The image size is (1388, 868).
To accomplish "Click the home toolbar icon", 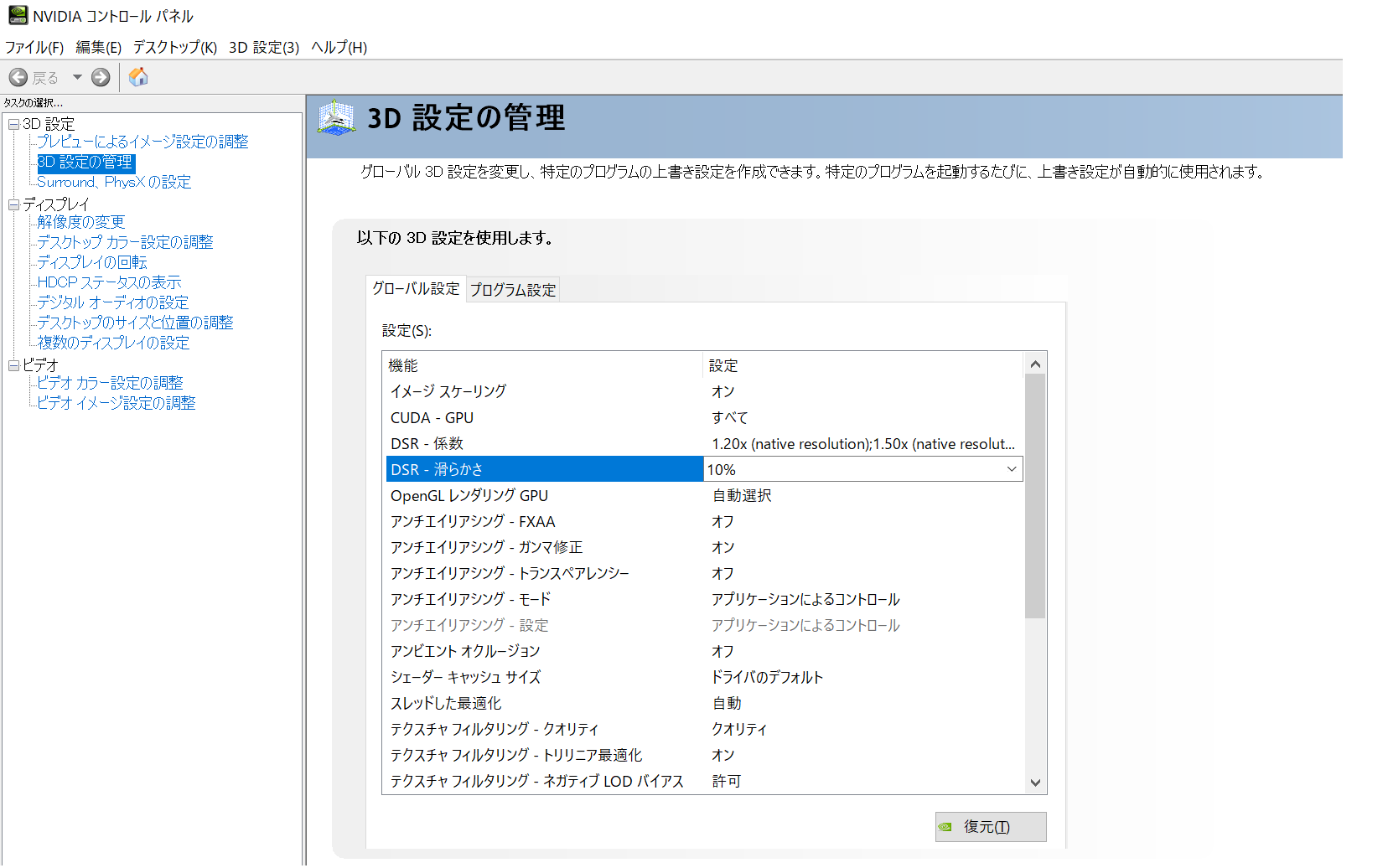I will pos(138,77).
